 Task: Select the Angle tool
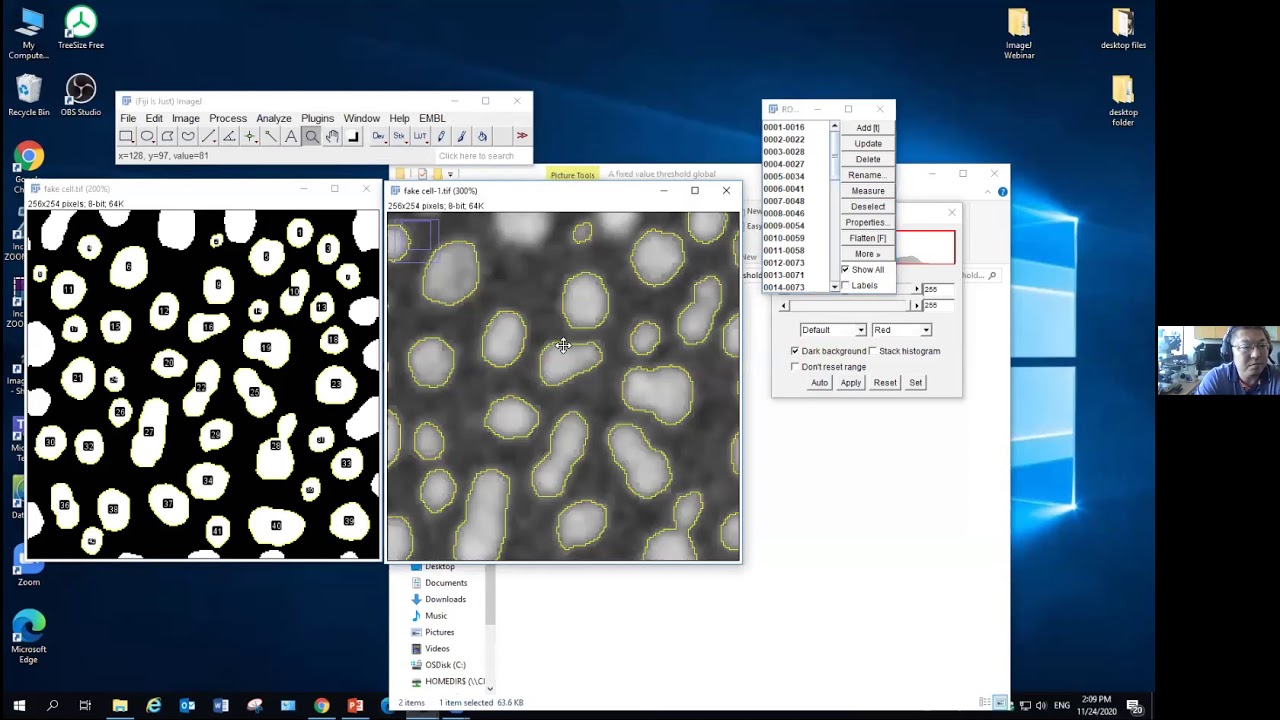click(229, 136)
